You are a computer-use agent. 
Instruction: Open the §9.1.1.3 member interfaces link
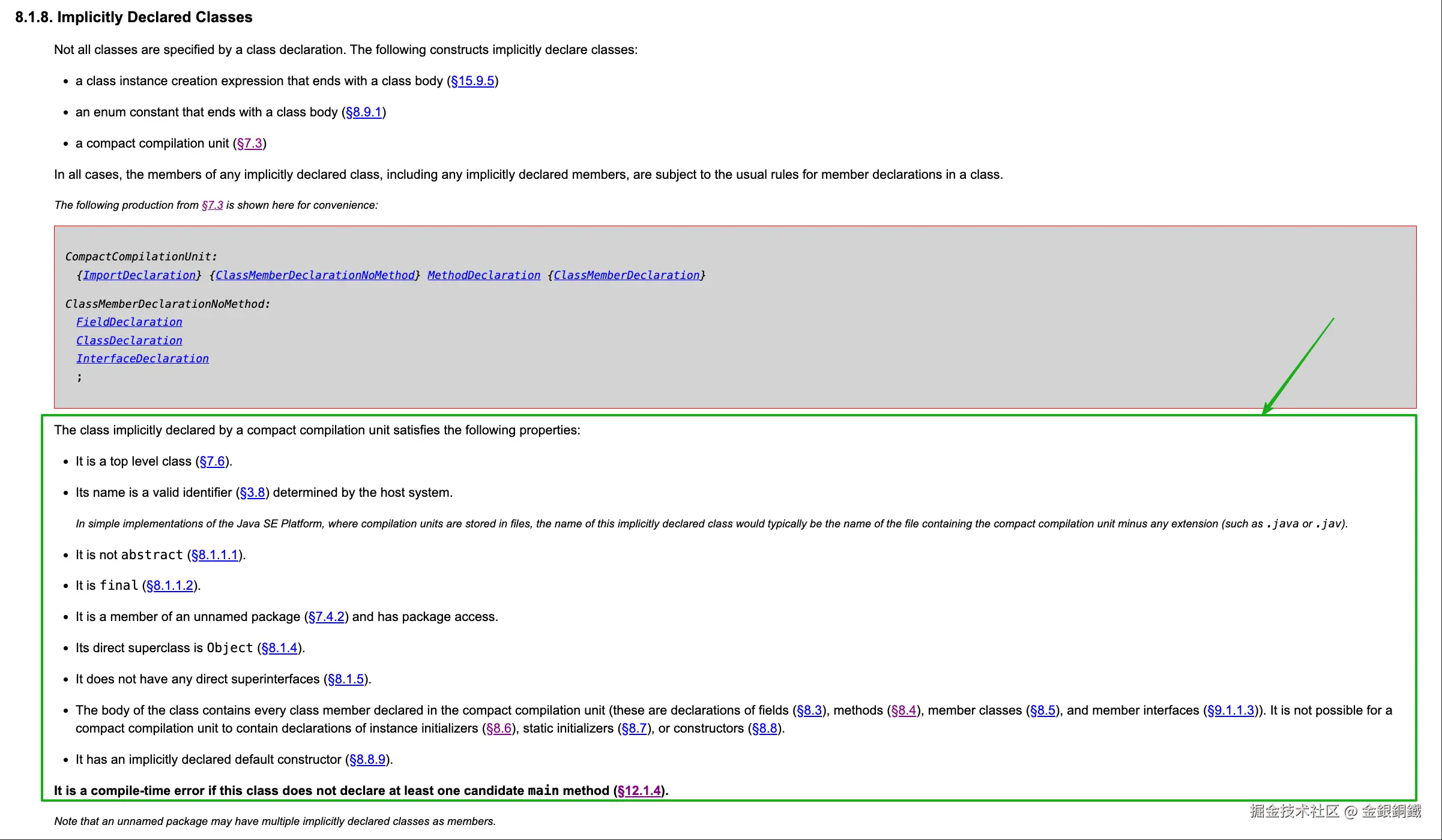1231,710
